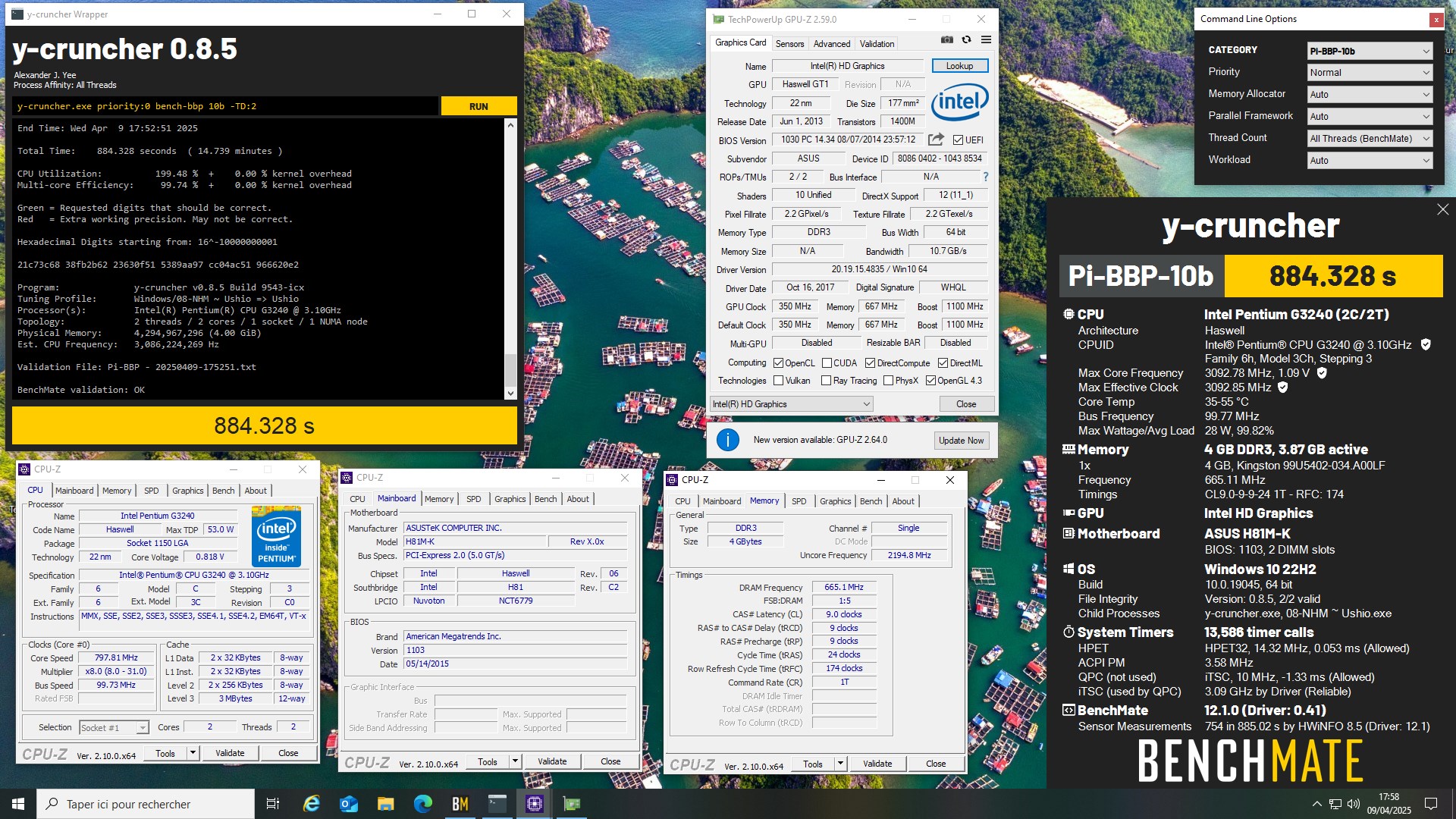The height and width of the screenshot is (819, 1456).
Task: Click the Bus Interface question mark icon
Action: pos(985,177)
